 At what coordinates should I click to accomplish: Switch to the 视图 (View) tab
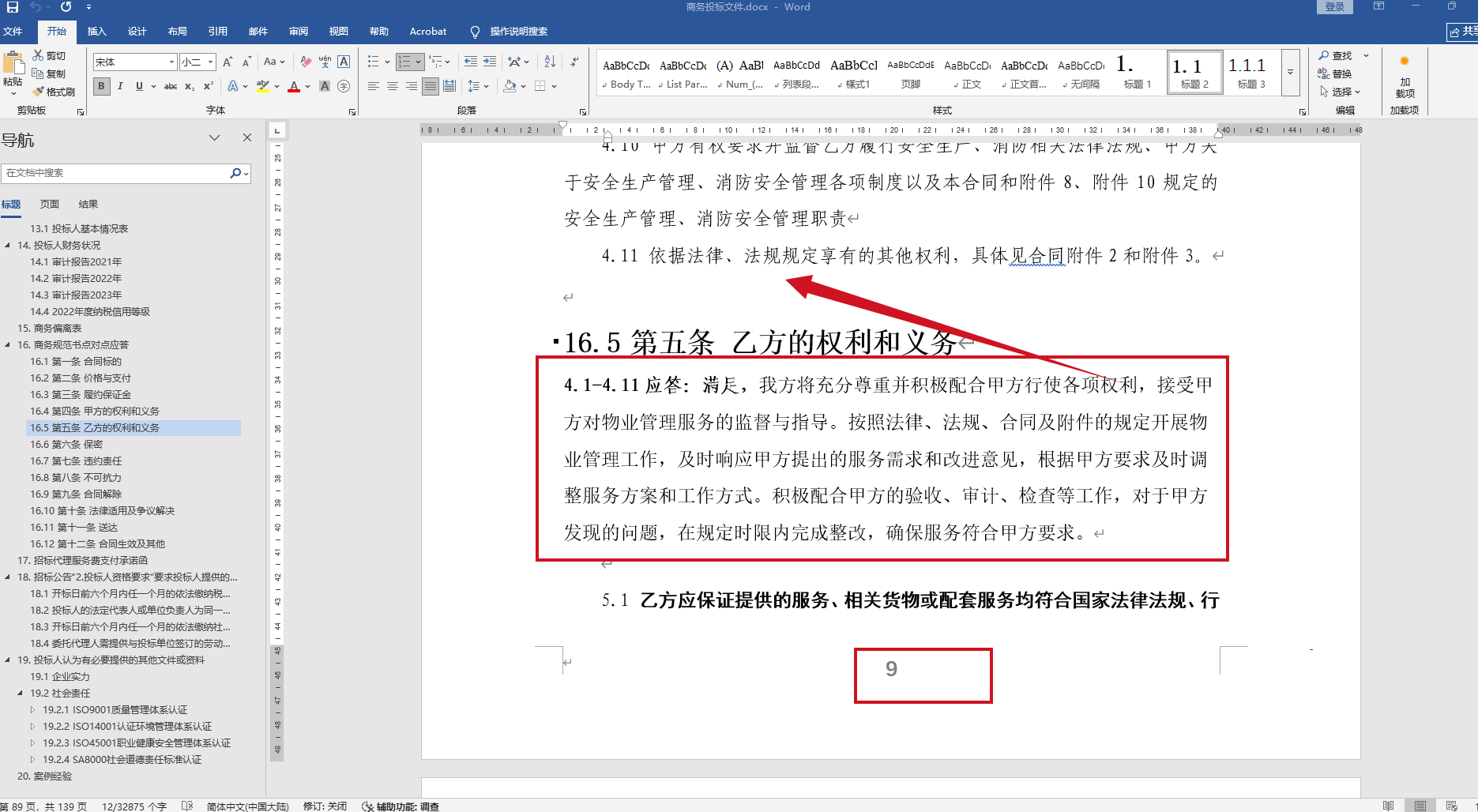[x=339, y=32]
